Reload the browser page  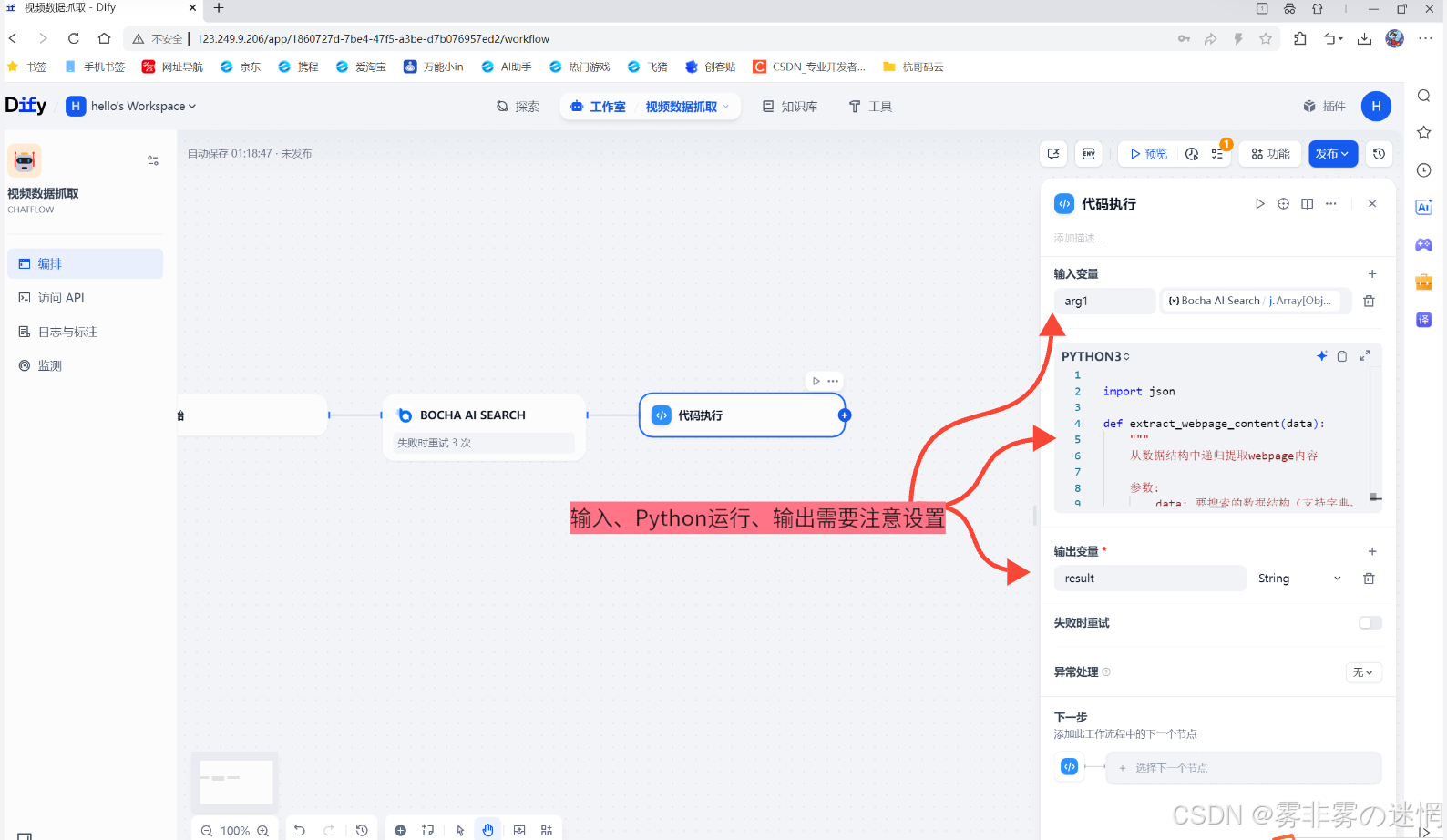coord(74,38)
